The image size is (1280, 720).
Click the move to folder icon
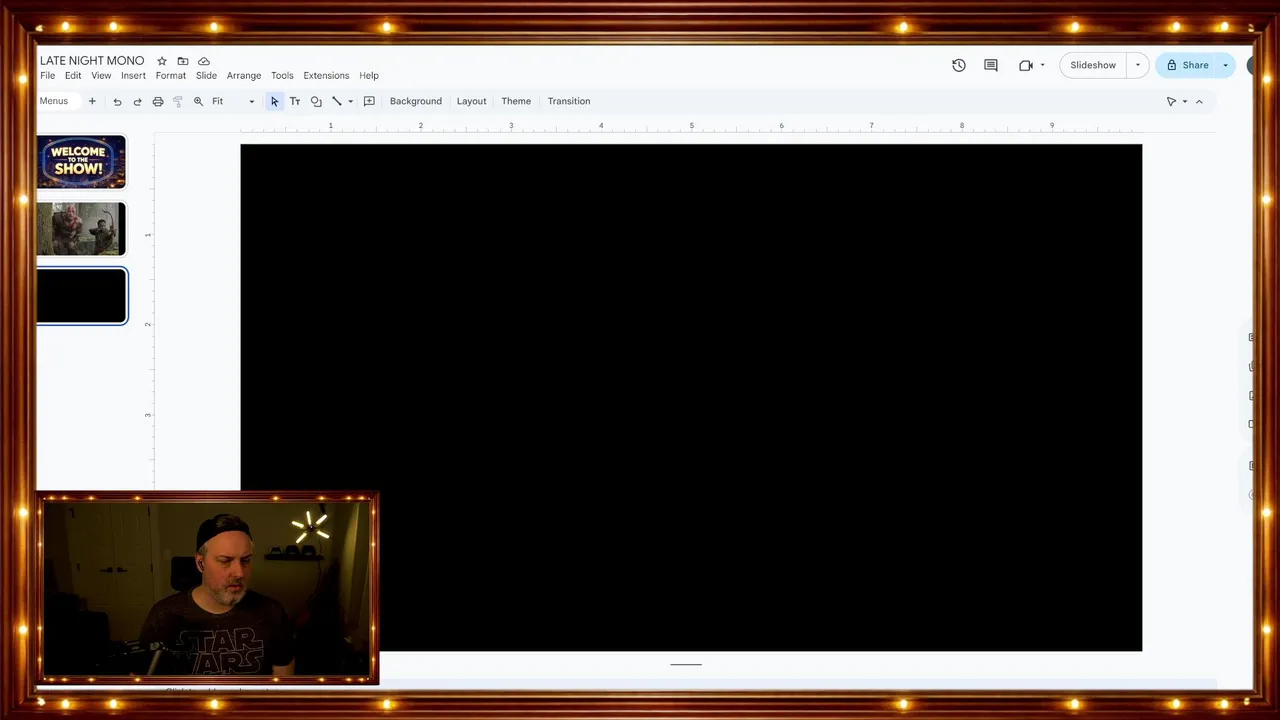pyautogui.click(x=183, y=61)
